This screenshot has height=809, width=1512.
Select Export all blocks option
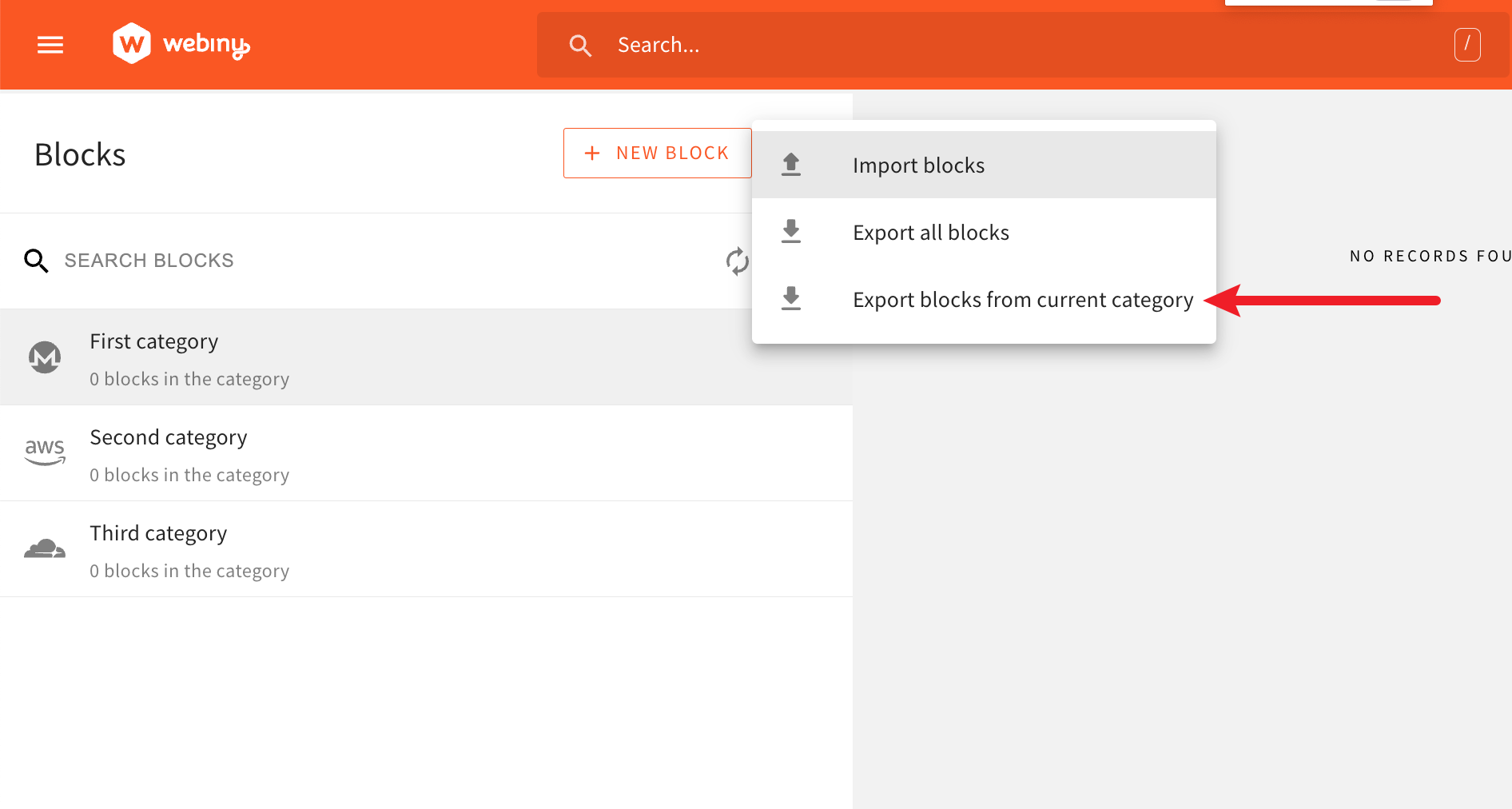[930, 232]
